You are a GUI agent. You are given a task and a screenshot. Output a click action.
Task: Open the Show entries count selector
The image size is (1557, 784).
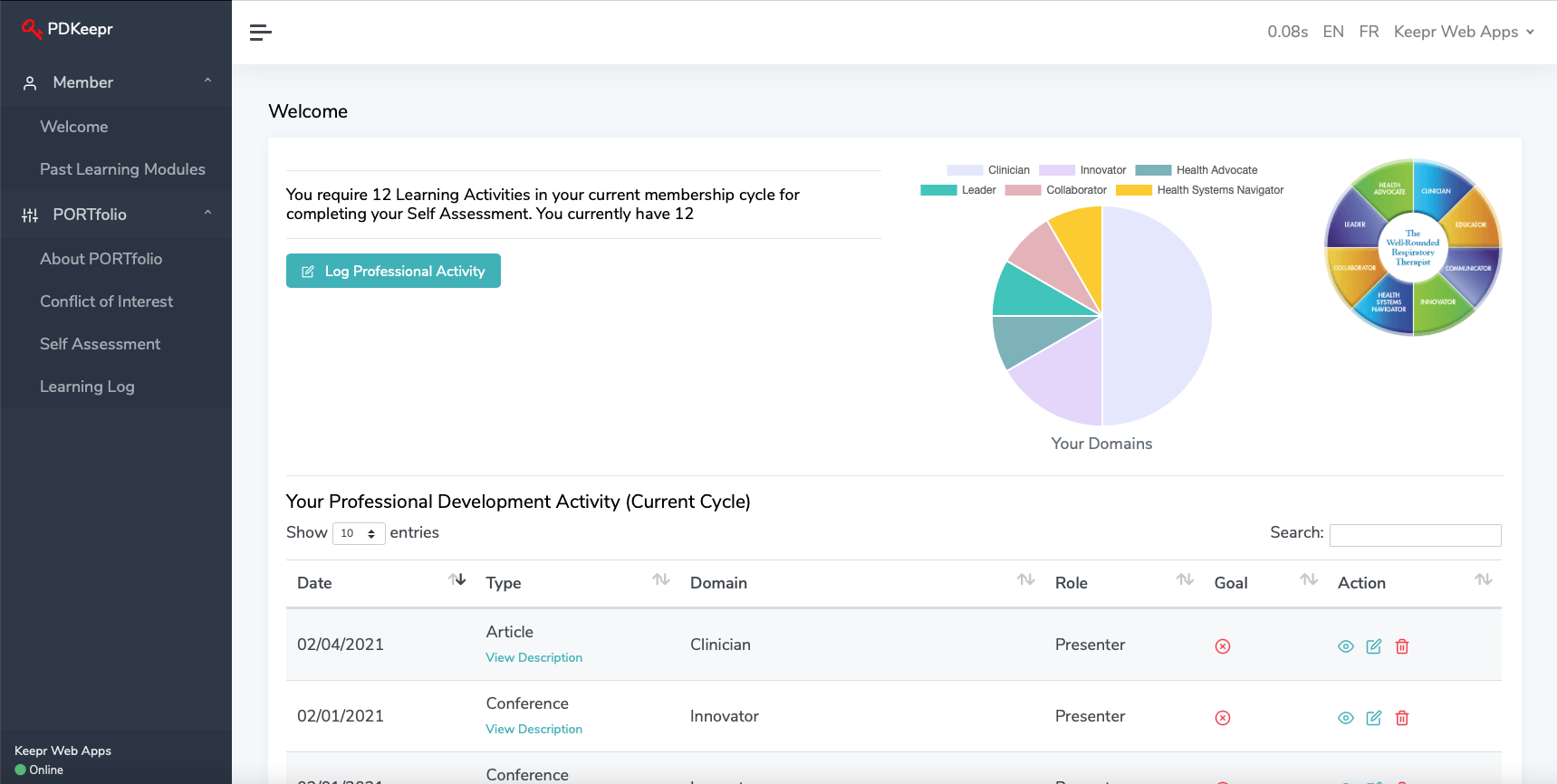click(x=359, y=533)
